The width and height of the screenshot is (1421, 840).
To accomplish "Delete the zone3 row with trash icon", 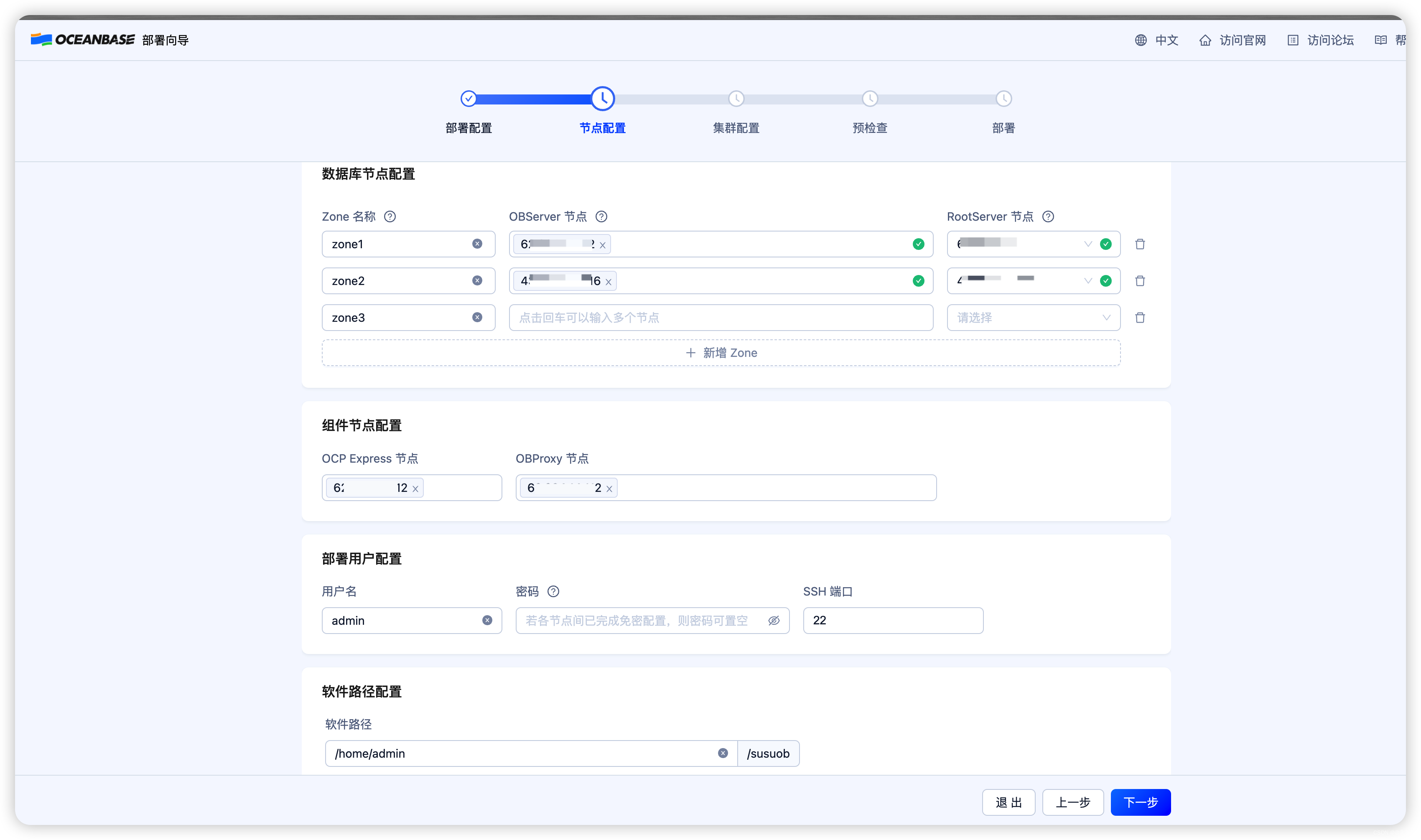I will 1140,318.
